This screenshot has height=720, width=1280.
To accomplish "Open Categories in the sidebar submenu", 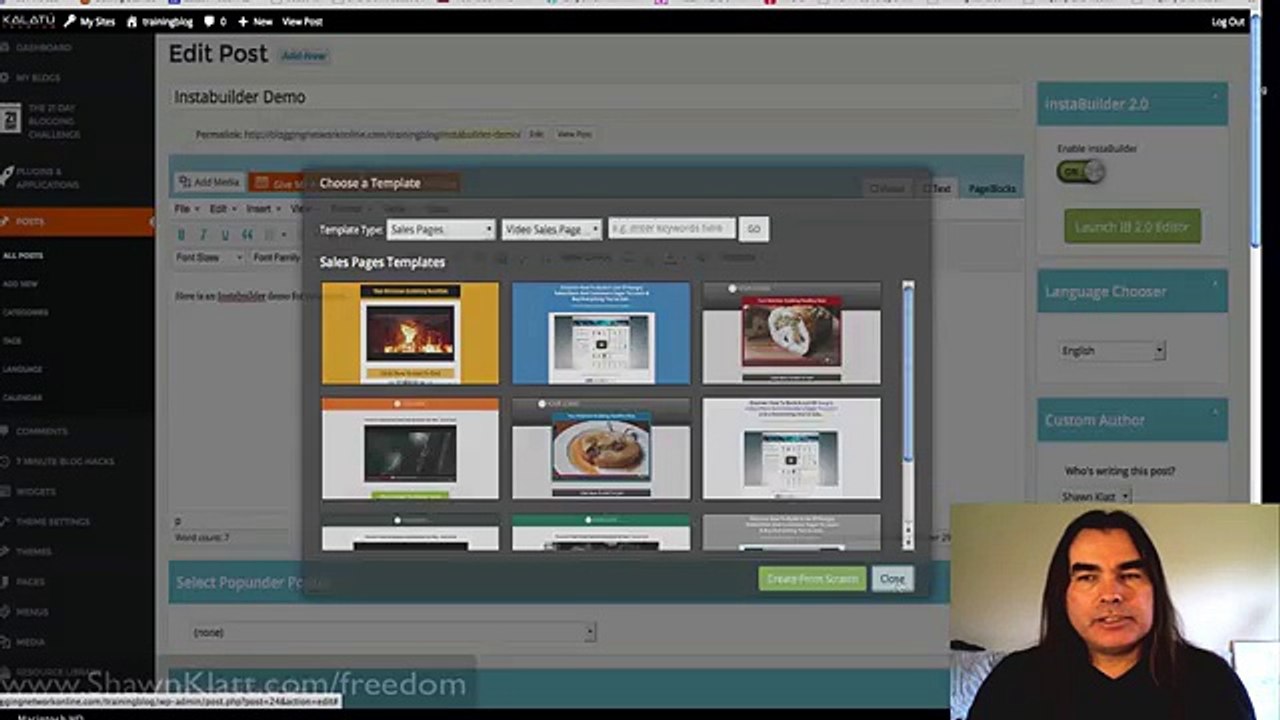I will [x=26, y=312].
